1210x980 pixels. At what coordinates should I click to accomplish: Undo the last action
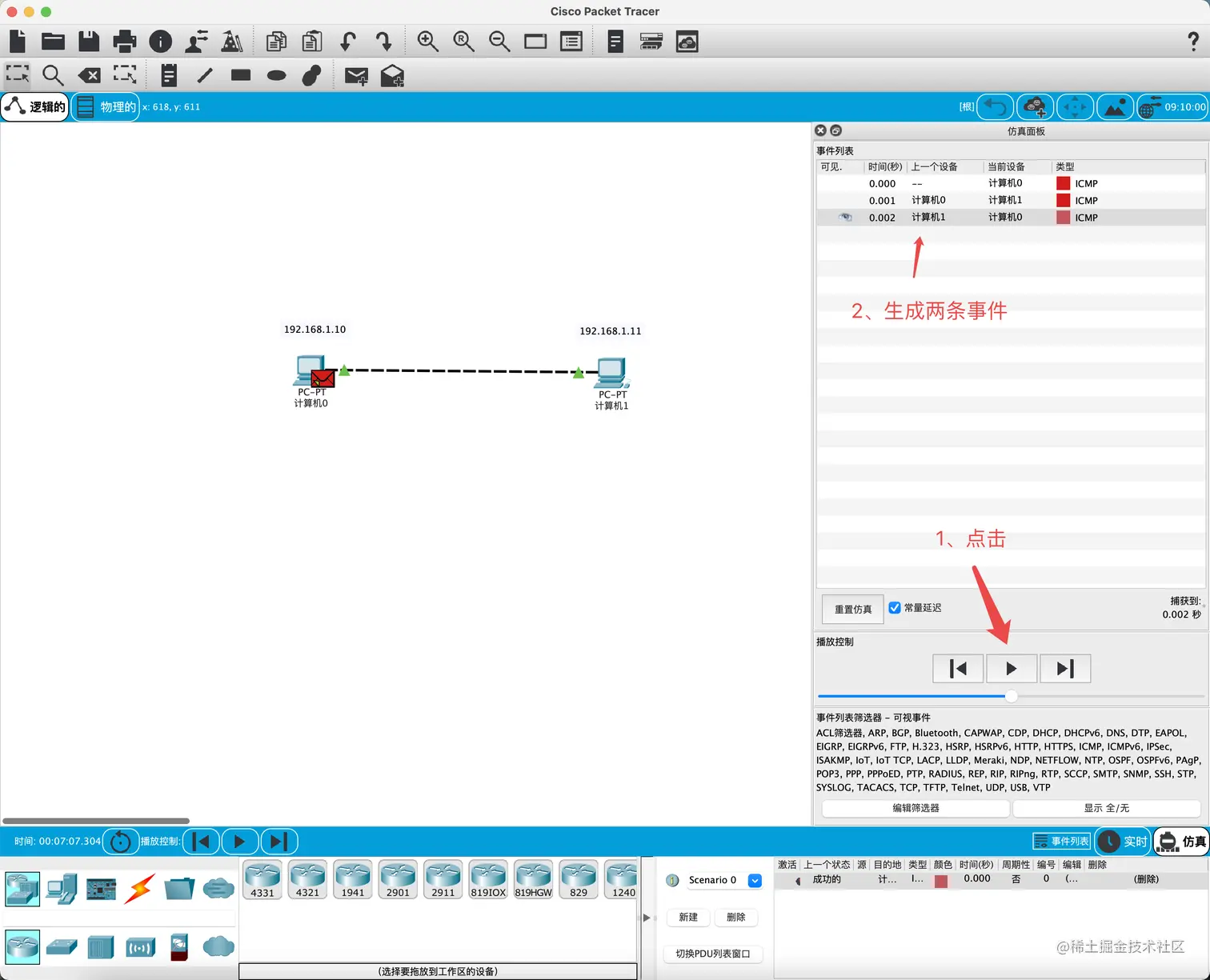point(348,41)
